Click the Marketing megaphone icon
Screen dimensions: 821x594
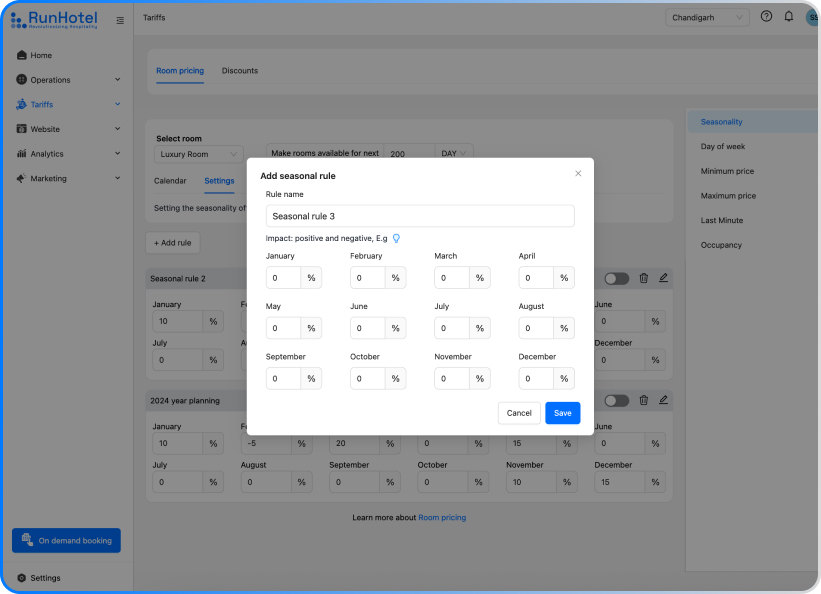click(x=21, y=178)
